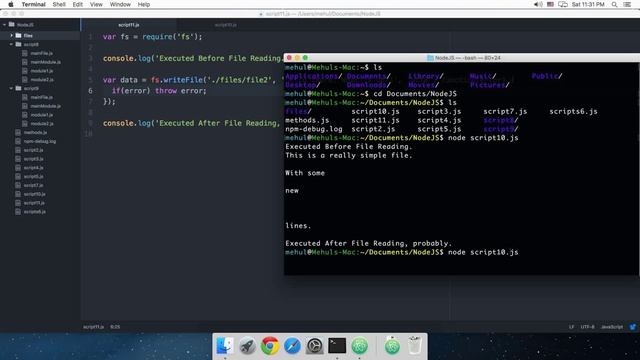
Task: Open mainFile.js under script9
Action: pos(42,97)
